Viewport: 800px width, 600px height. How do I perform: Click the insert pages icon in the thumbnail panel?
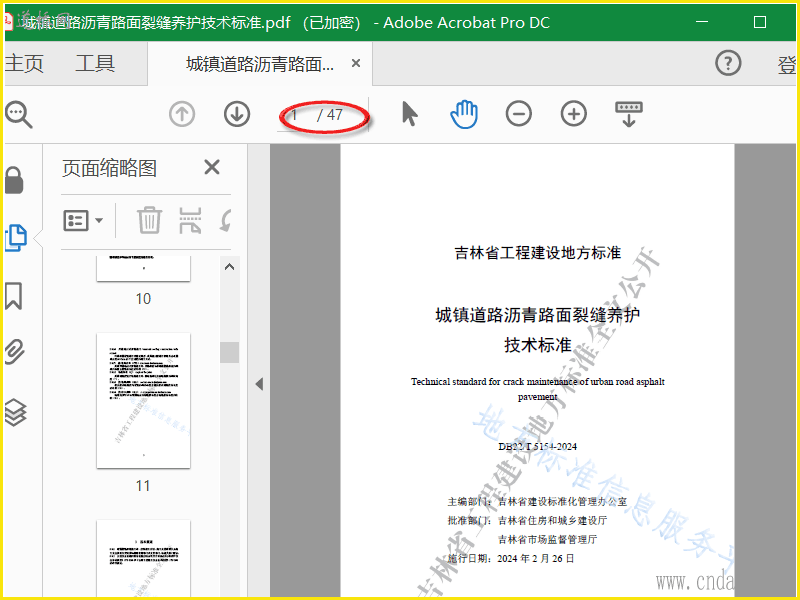tap(190, 220)
